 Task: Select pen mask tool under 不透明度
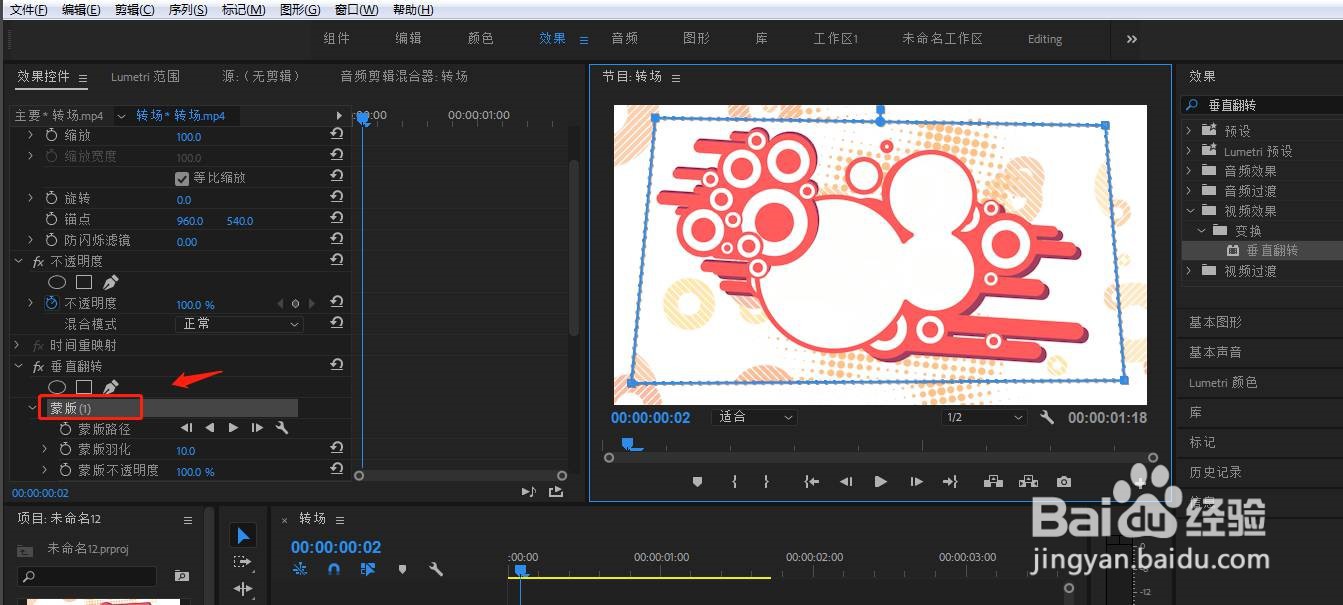(110, 282)
